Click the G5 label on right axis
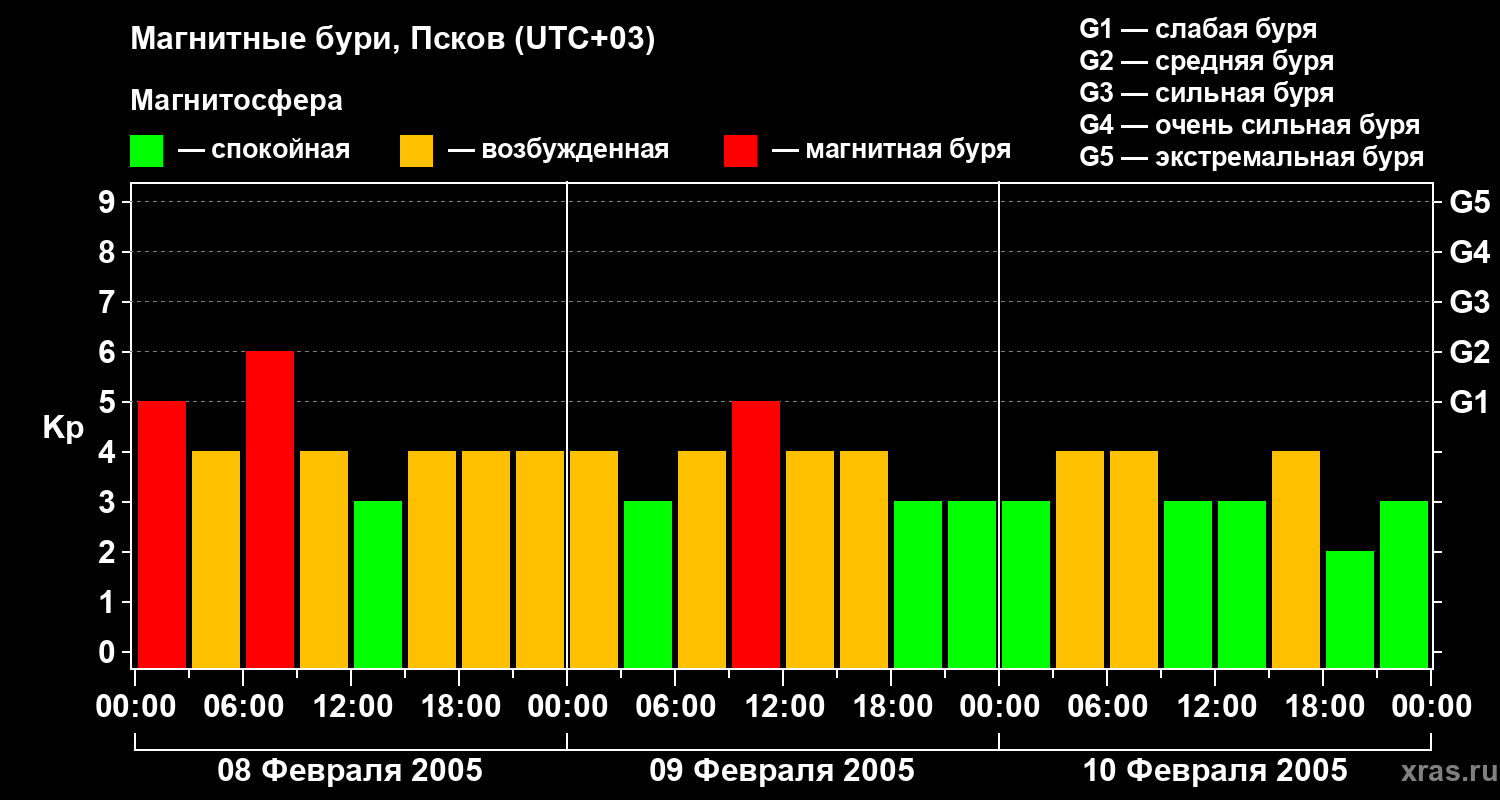Image resolution: width=1500 pixels, height=800 pixels. coord(1469,203)
